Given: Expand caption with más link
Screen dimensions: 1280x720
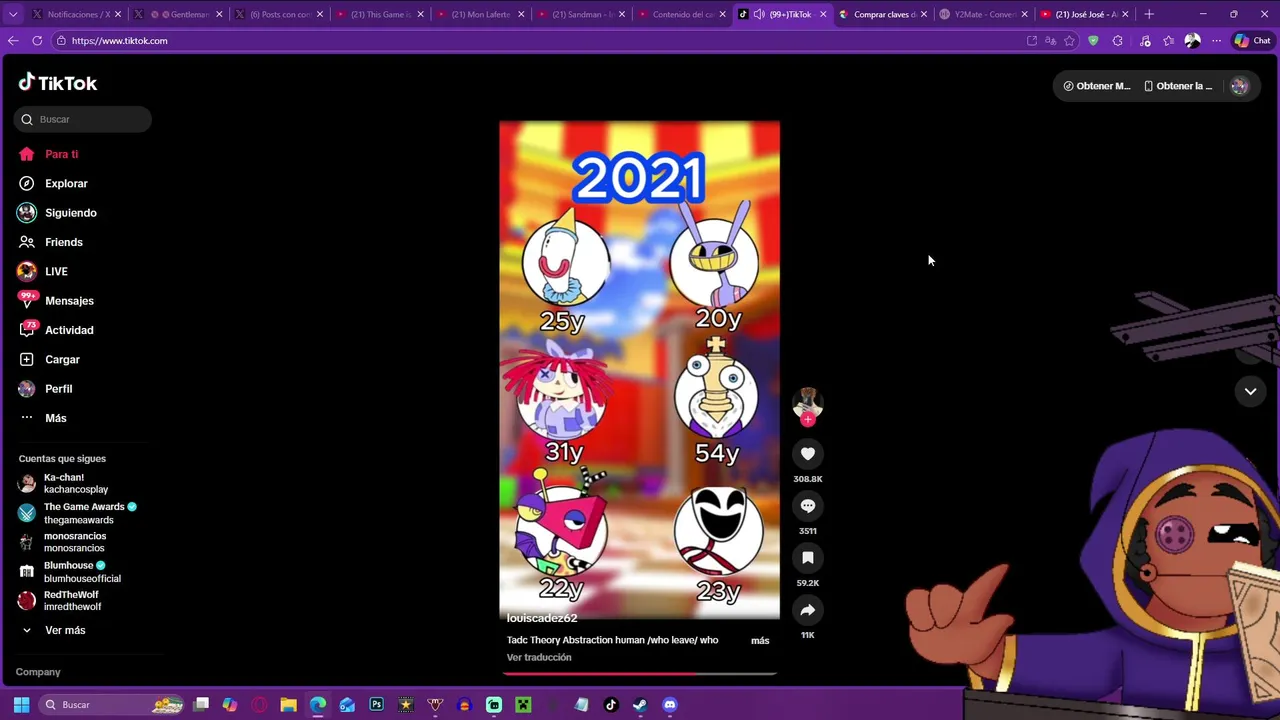Looking at the screenshot, I should (x=760, y=641).
